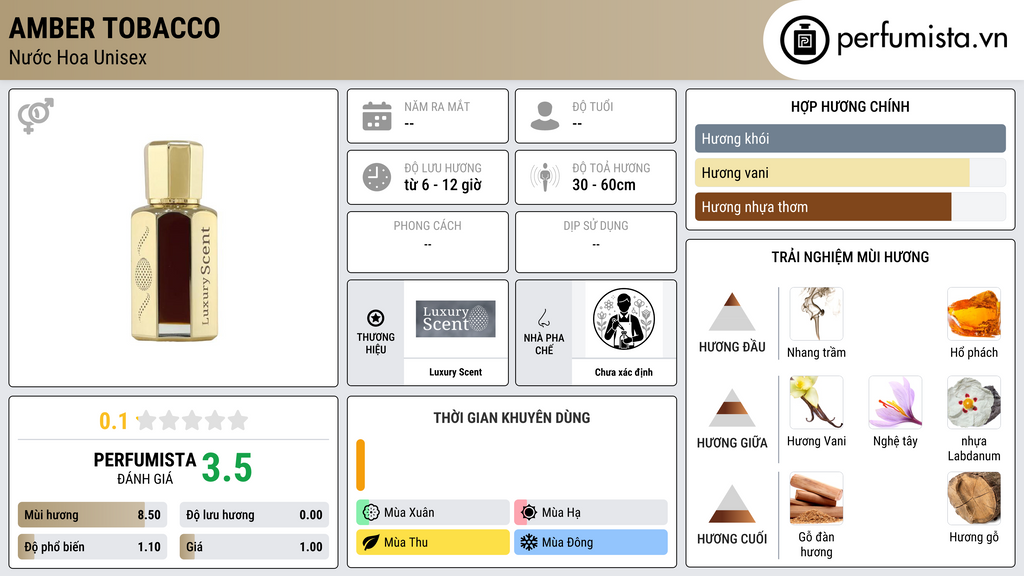The image size is (1024, 576).
Task: Click the PHONG CÁCH card
Action: (428, 242)
